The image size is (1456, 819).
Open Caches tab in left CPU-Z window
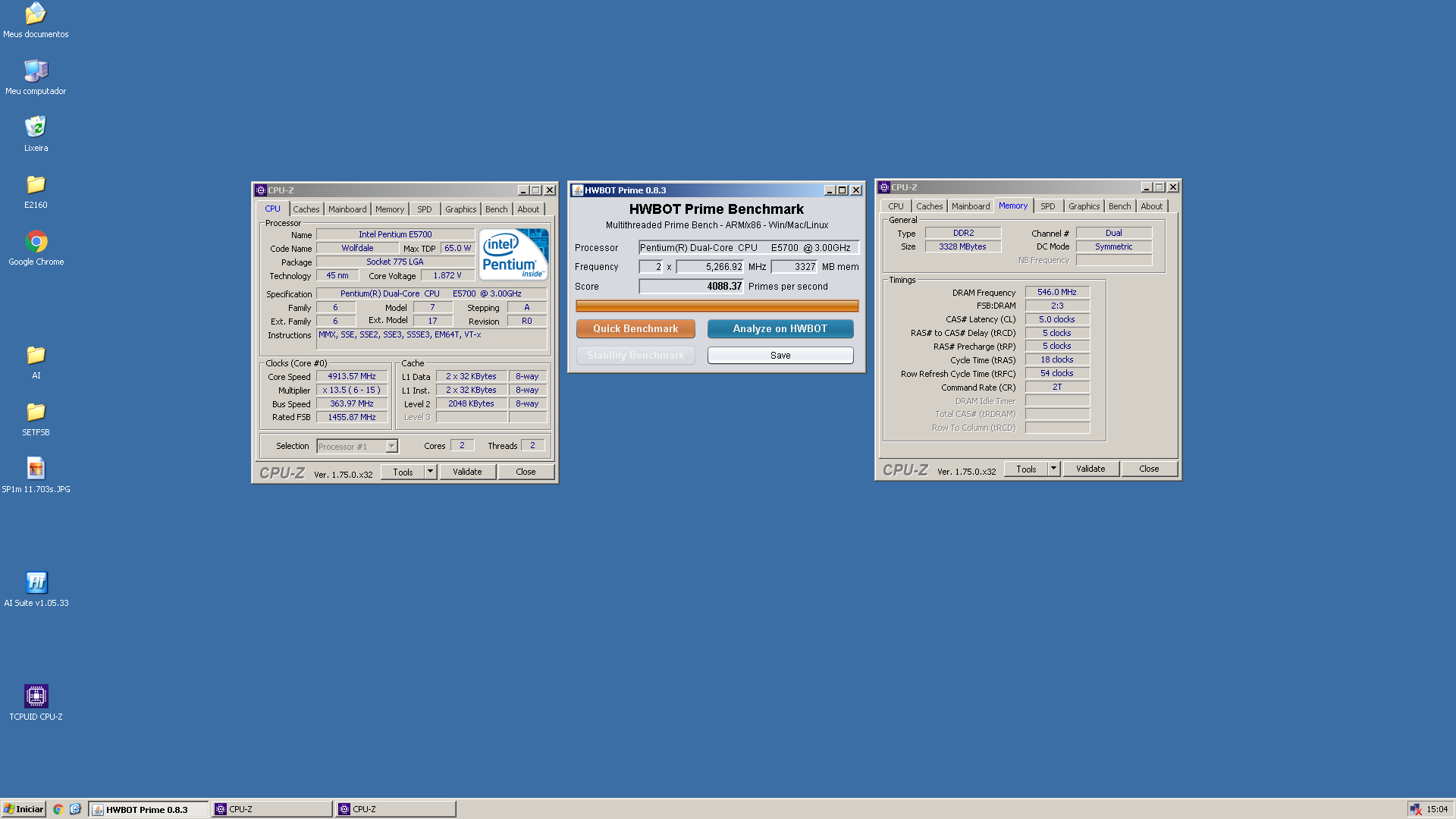point(306,209)
